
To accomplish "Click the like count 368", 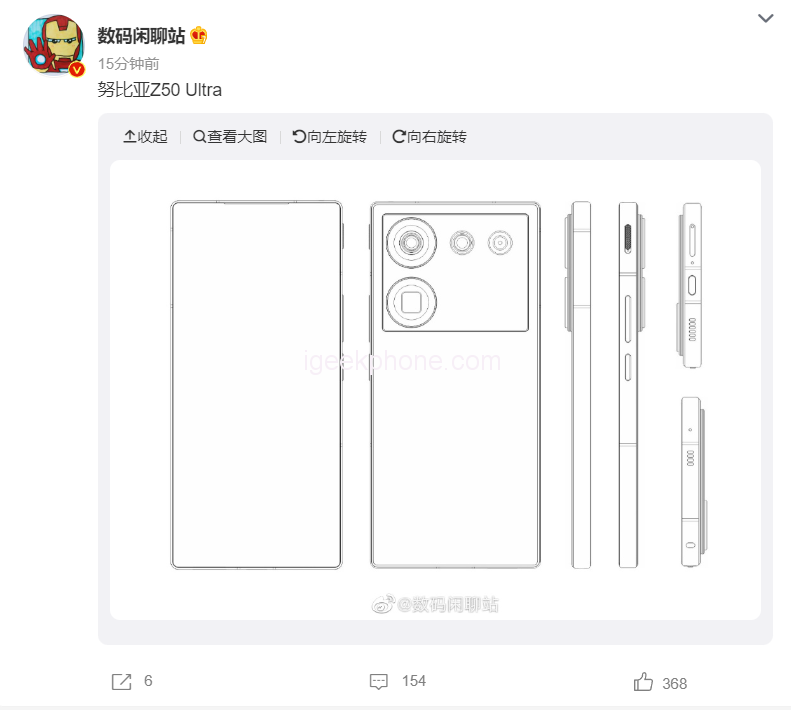I will click(674, 683).
